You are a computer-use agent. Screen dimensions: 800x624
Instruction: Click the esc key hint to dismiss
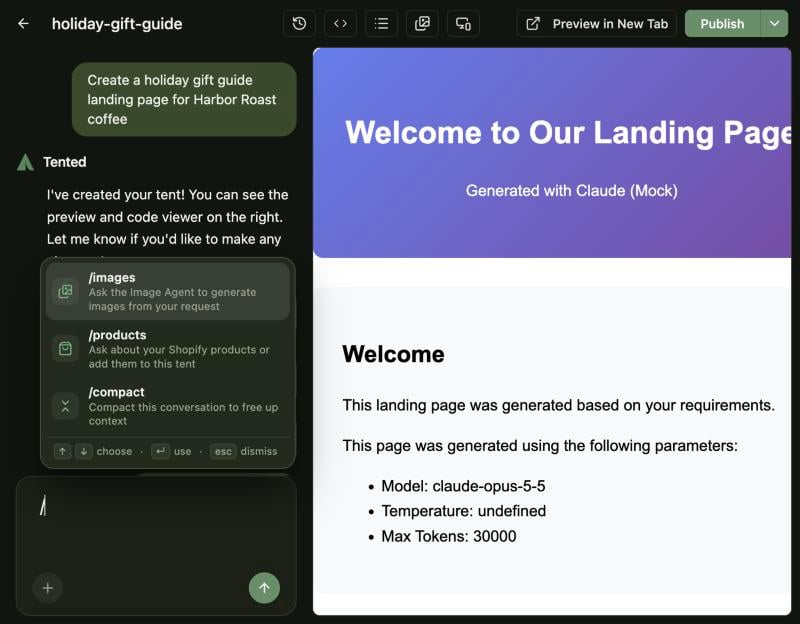(x=223, y=452)
